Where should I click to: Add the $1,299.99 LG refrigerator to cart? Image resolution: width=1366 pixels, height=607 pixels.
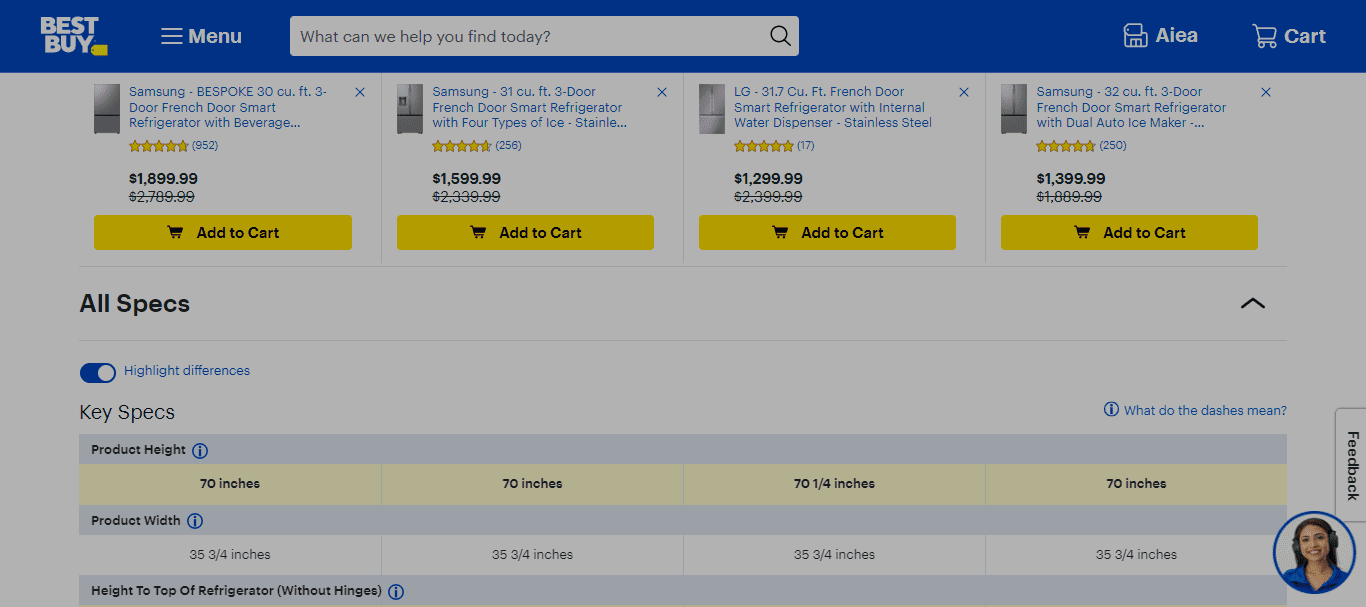click(x=827, y=232)
